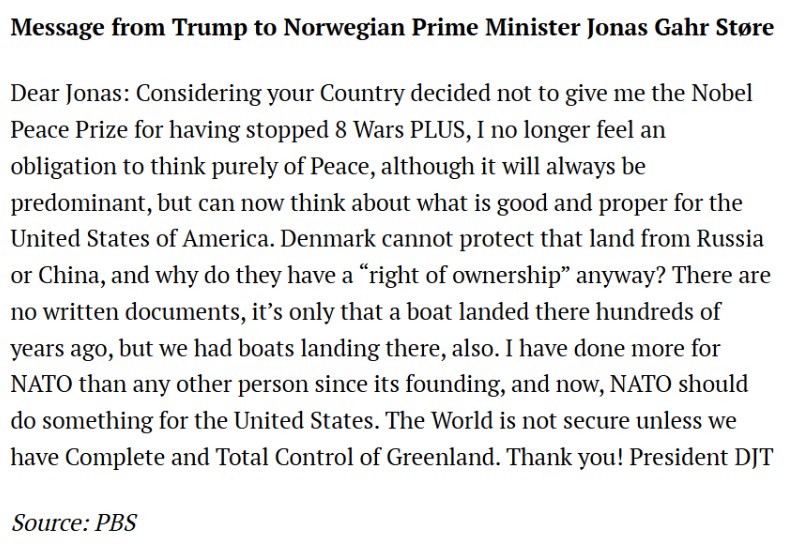This screenshot has height=557, width=786.
Task: Click the 'Source: PBS' attribution line
Action: (74, 522)
